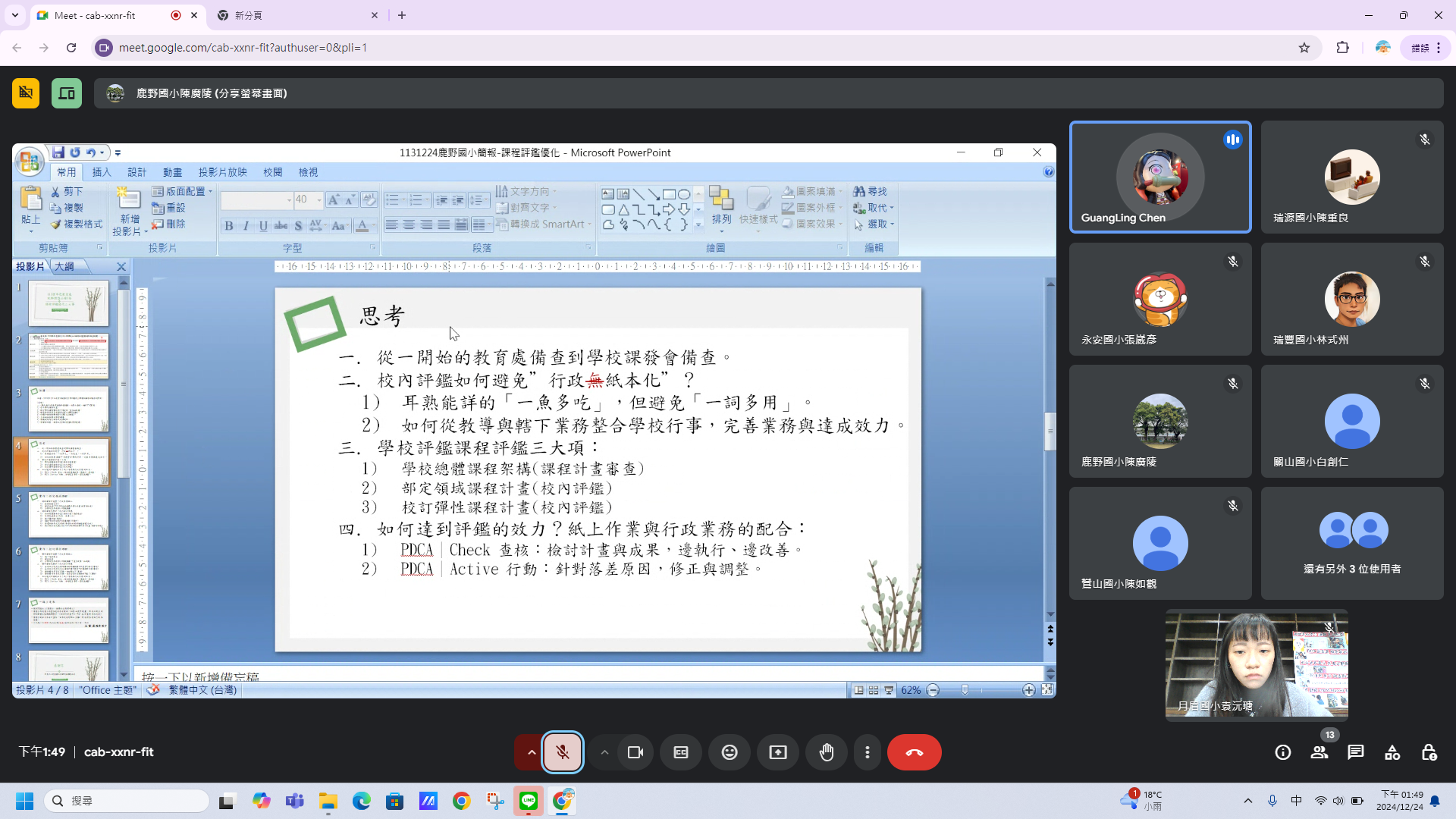
Task: Click the Meet address bar URL
Action: pyautogui.click(x=243, y=48)
